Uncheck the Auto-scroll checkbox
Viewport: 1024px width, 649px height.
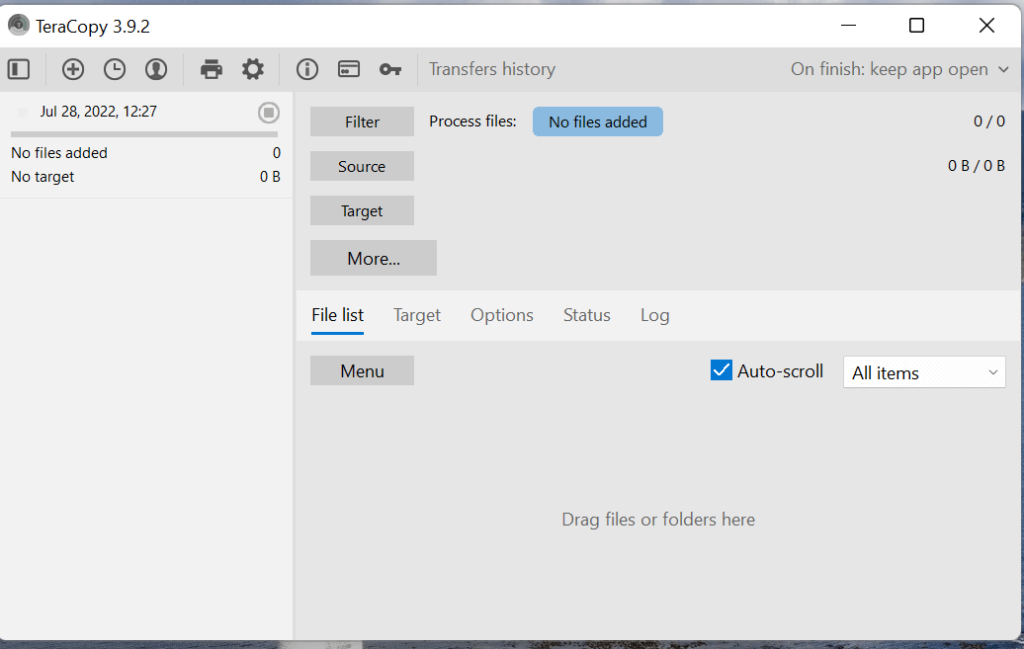click(x=721, y=370)
